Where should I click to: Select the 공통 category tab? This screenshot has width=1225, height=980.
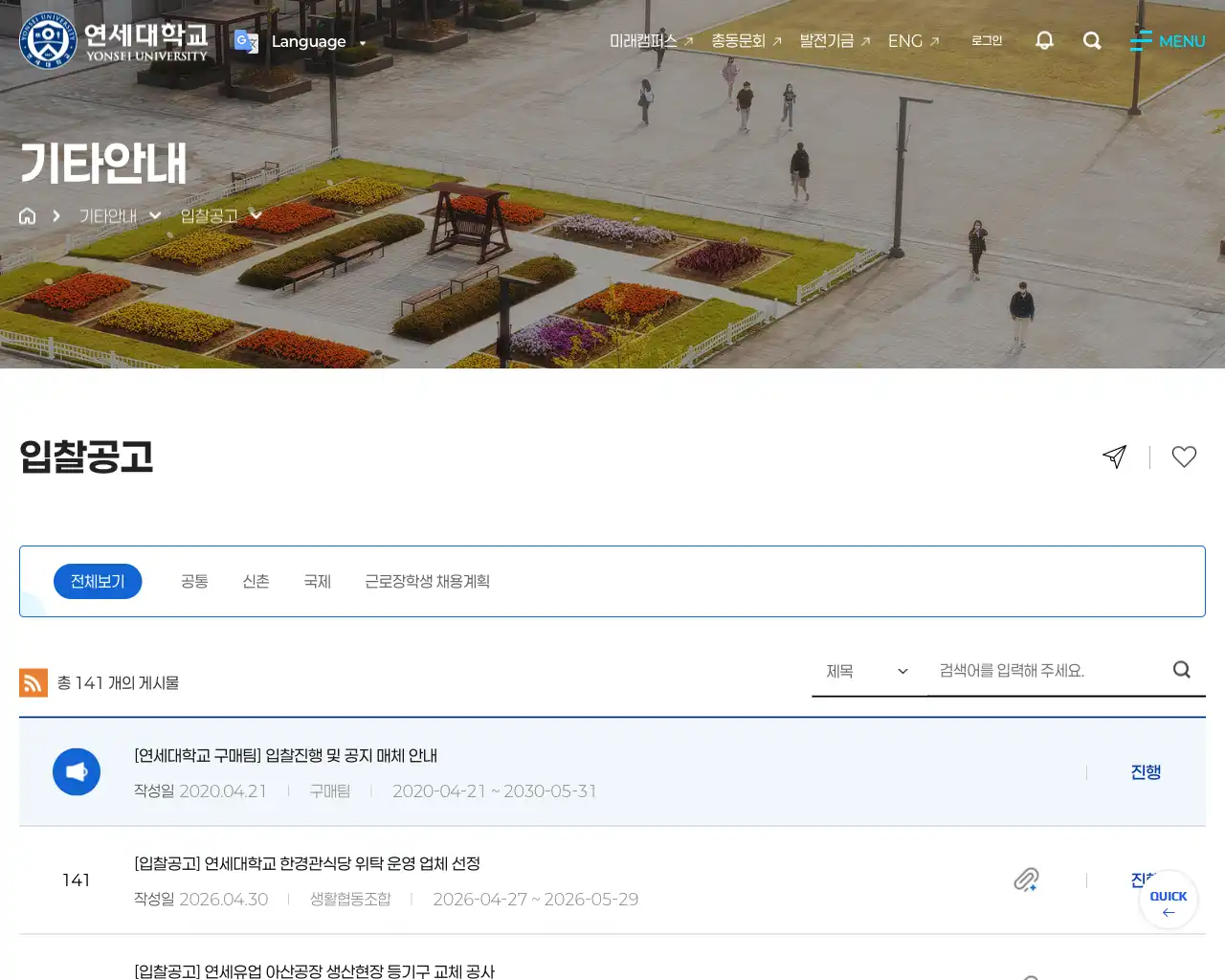[194, 581]
